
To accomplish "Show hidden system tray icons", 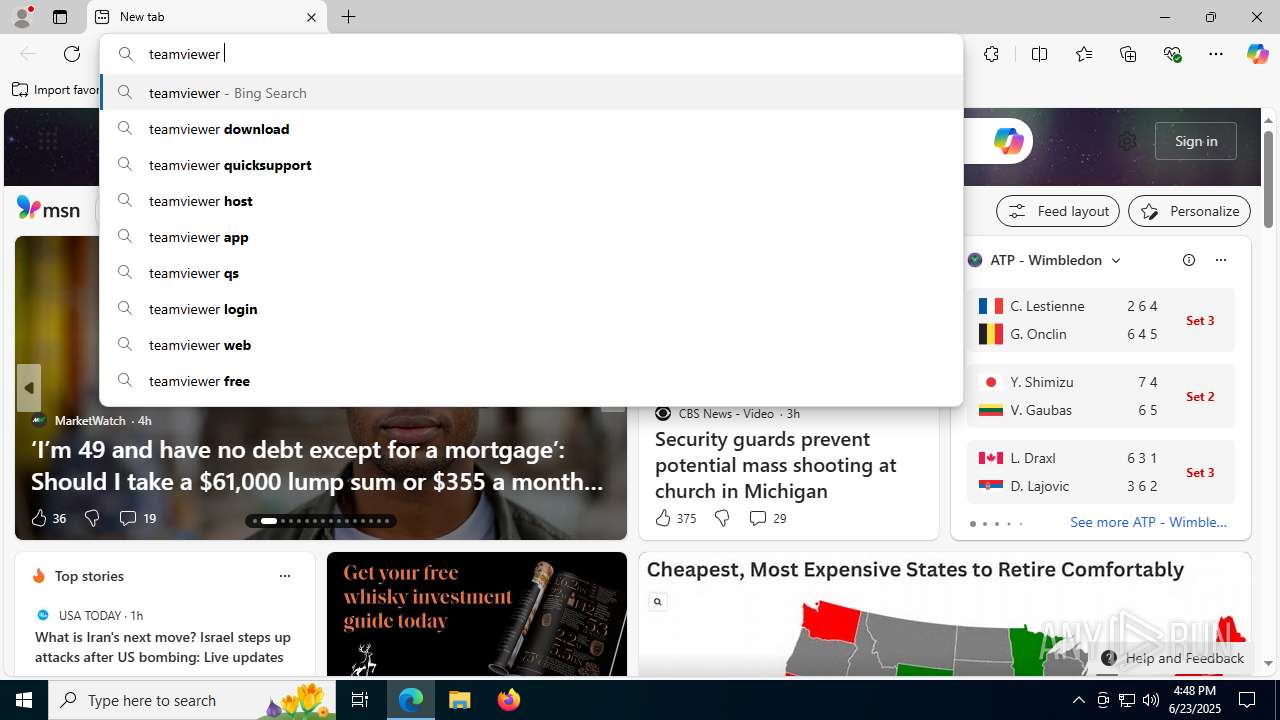I will [1078, 700].
